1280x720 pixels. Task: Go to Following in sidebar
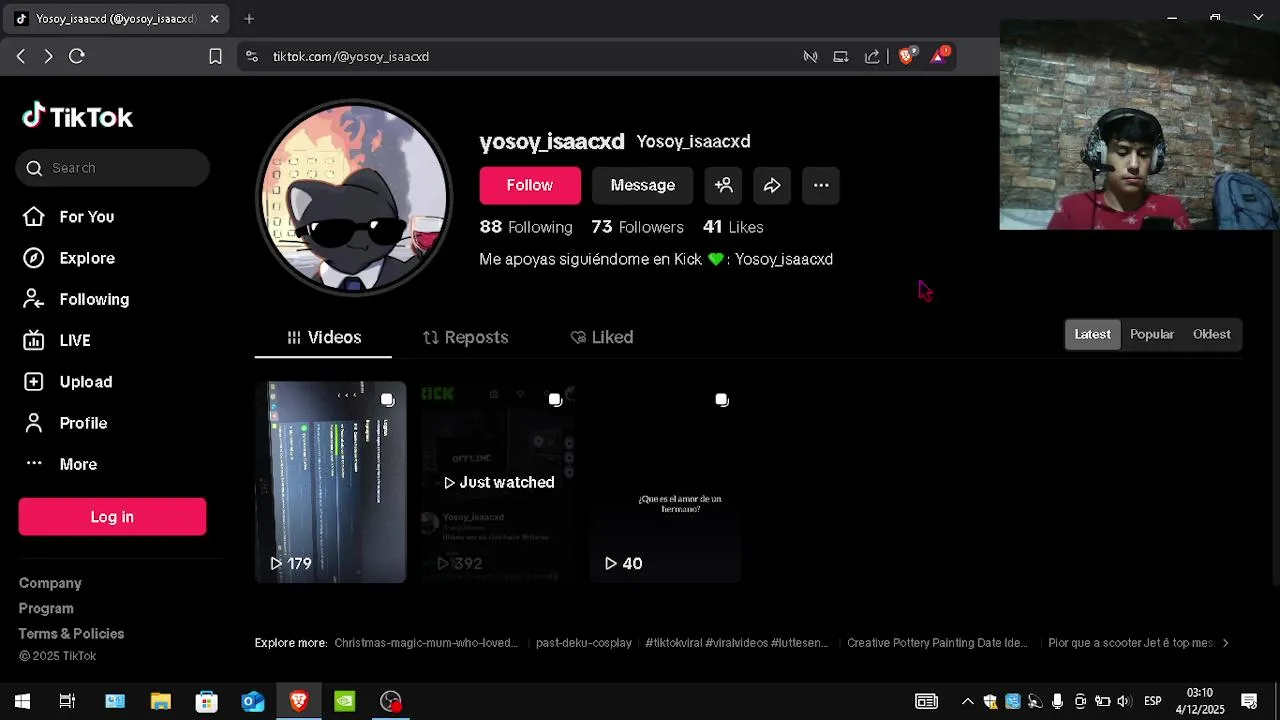pos(76,299)
